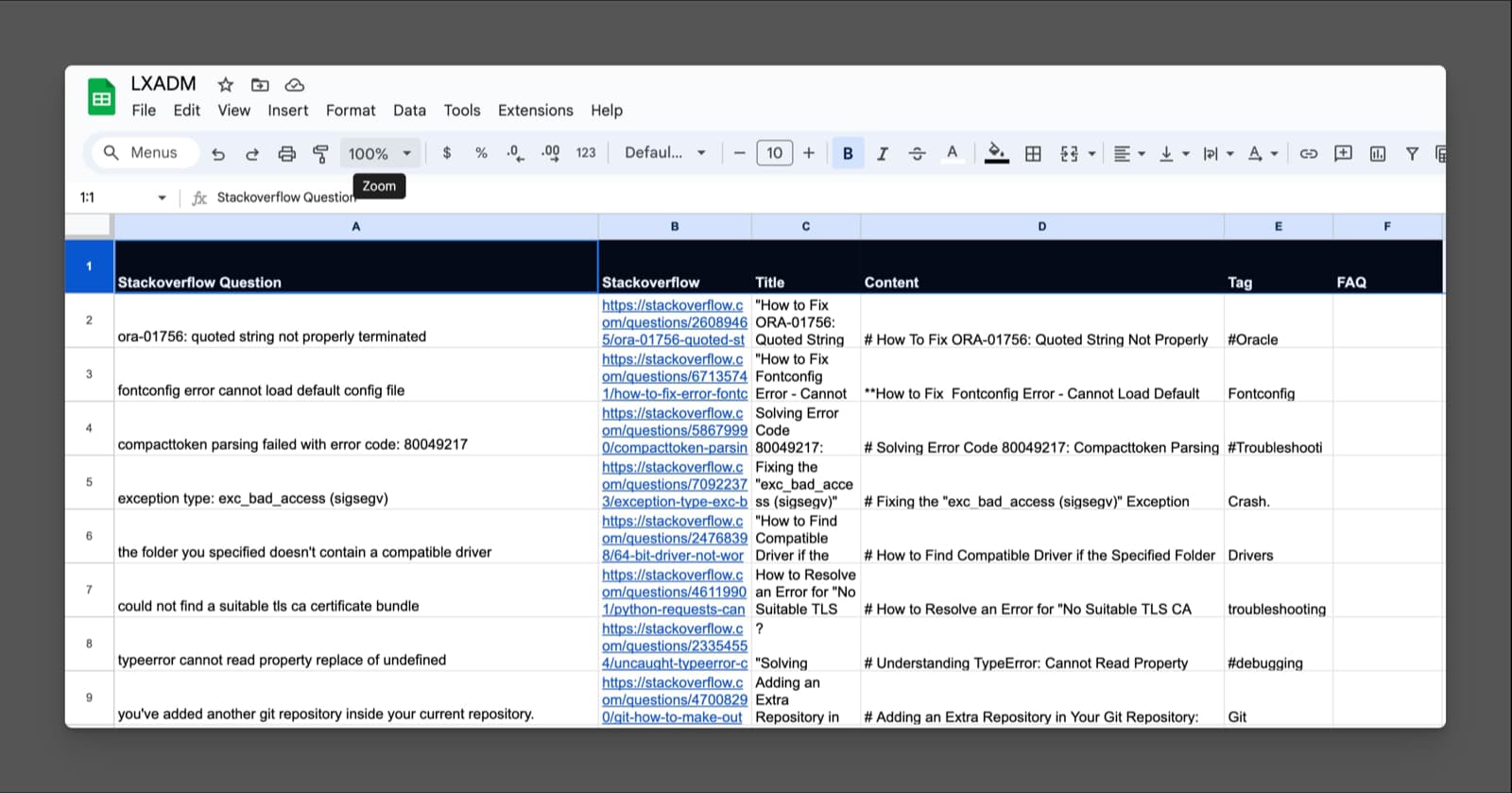Open the File menu
1512x793 pixels.
[x=144, y=111]
